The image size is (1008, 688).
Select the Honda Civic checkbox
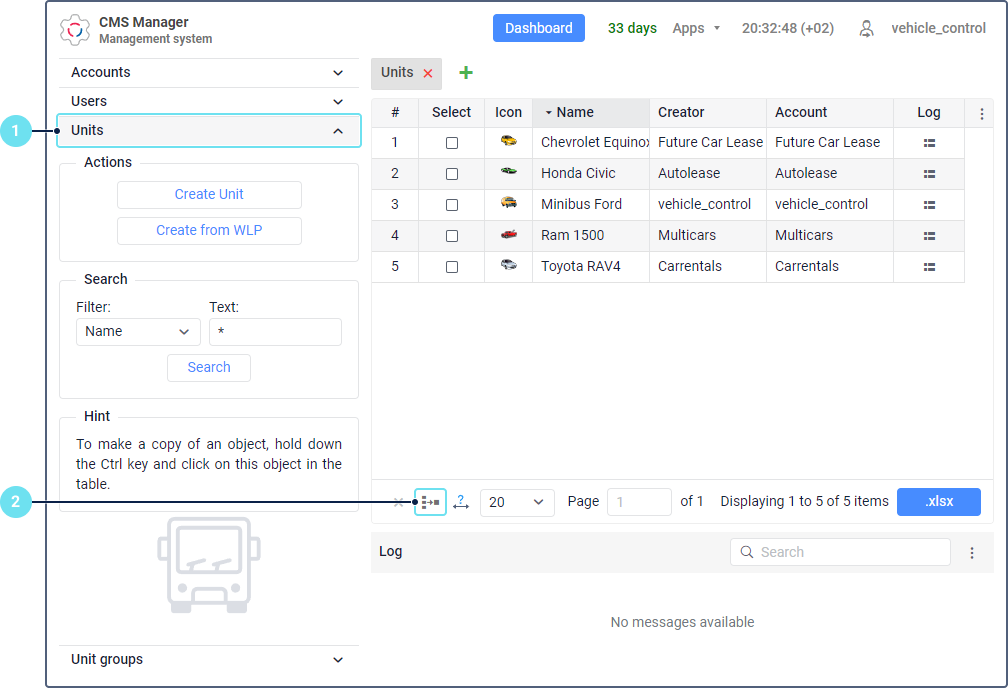[x=452, y=174]
